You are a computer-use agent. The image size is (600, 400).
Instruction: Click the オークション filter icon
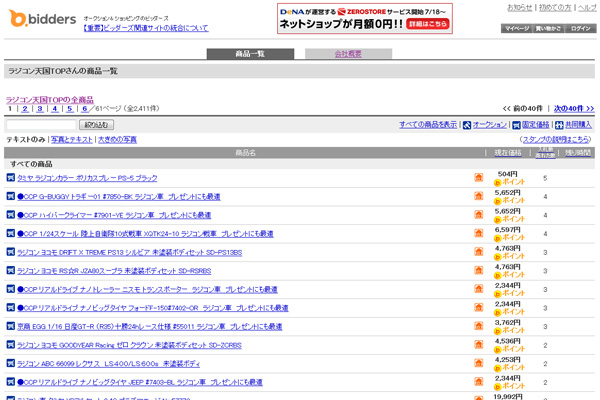pyautogui.click(x=465, y=125)
